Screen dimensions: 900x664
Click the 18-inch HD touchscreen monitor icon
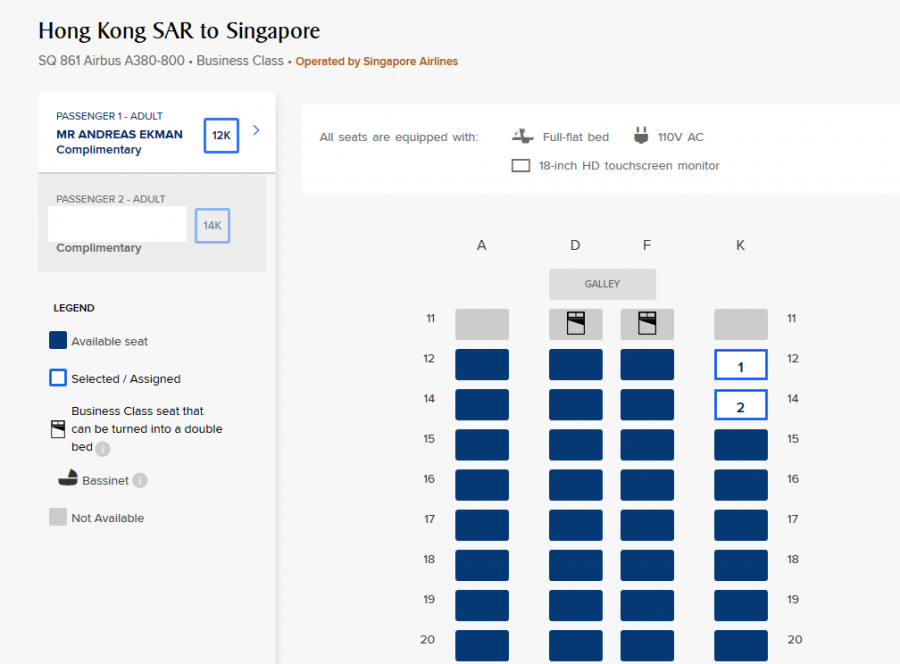pos(520,166)
